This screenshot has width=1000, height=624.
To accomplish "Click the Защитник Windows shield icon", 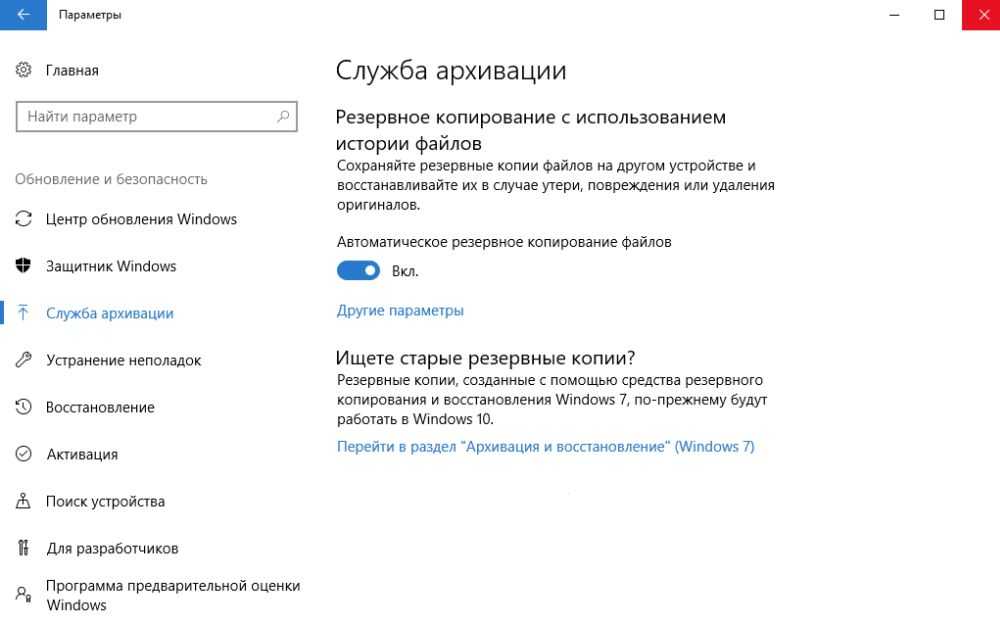I will (24, 266).
